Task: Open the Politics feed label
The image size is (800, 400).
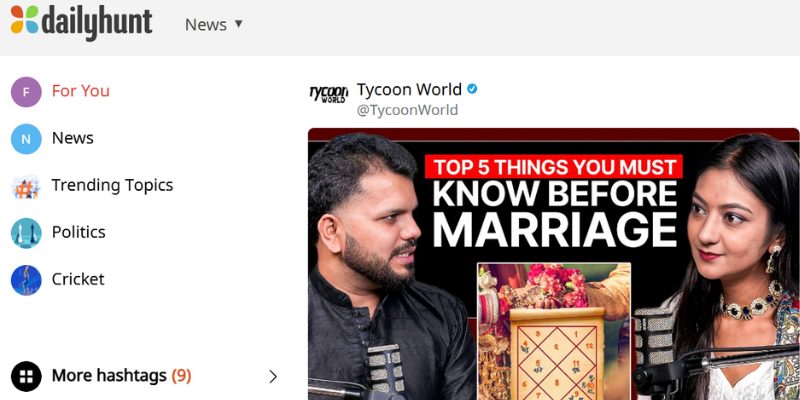Action: coord(79,232)
